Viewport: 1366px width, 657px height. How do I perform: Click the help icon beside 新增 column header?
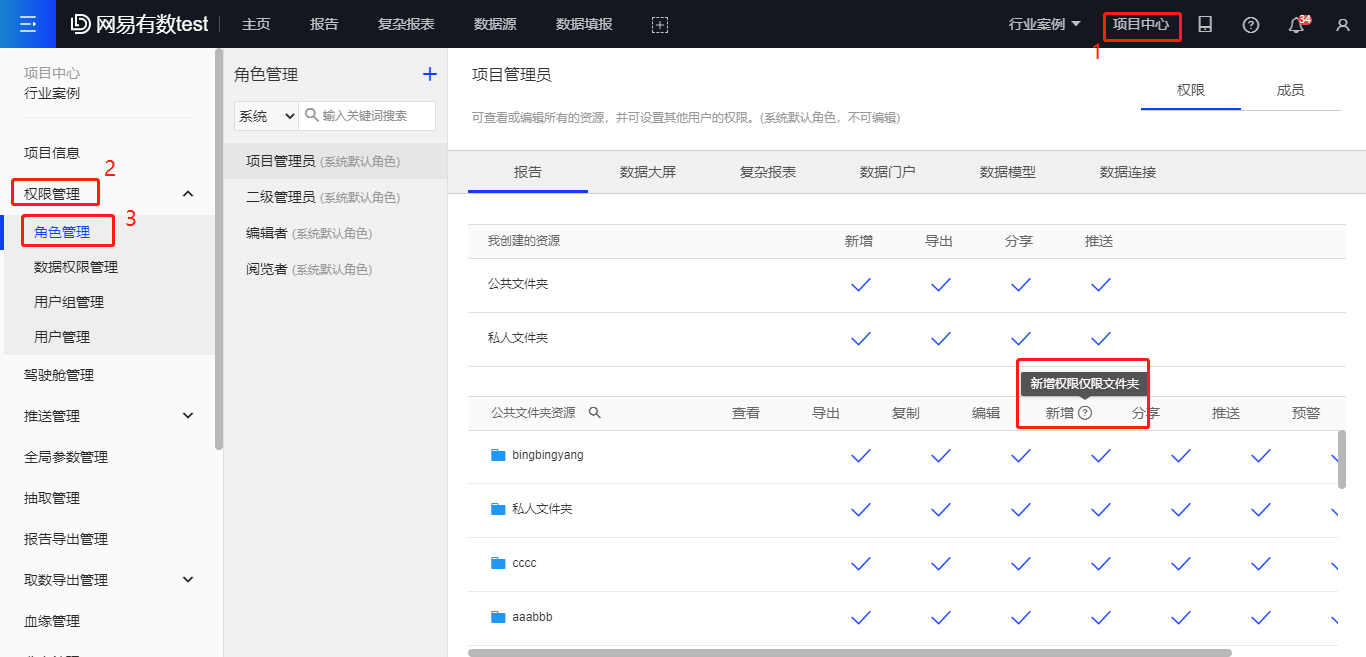pyautogui.click(x=1085, y=413)
